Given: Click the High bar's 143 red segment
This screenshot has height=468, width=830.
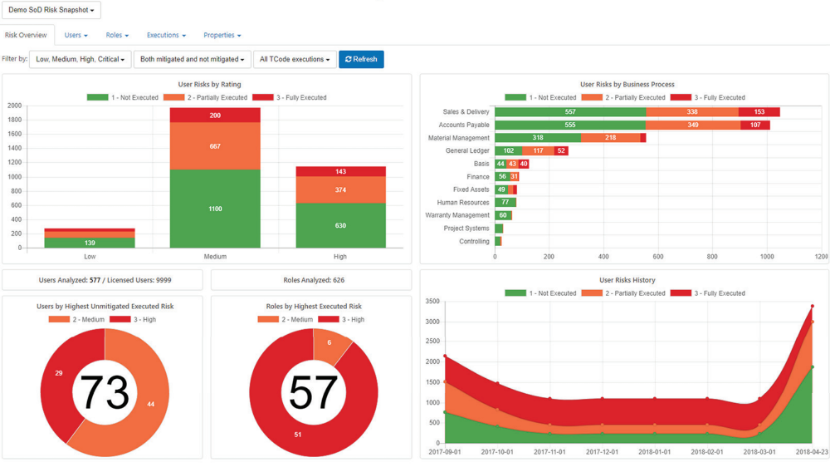Looking at the screenshot, I should (340, 172).
